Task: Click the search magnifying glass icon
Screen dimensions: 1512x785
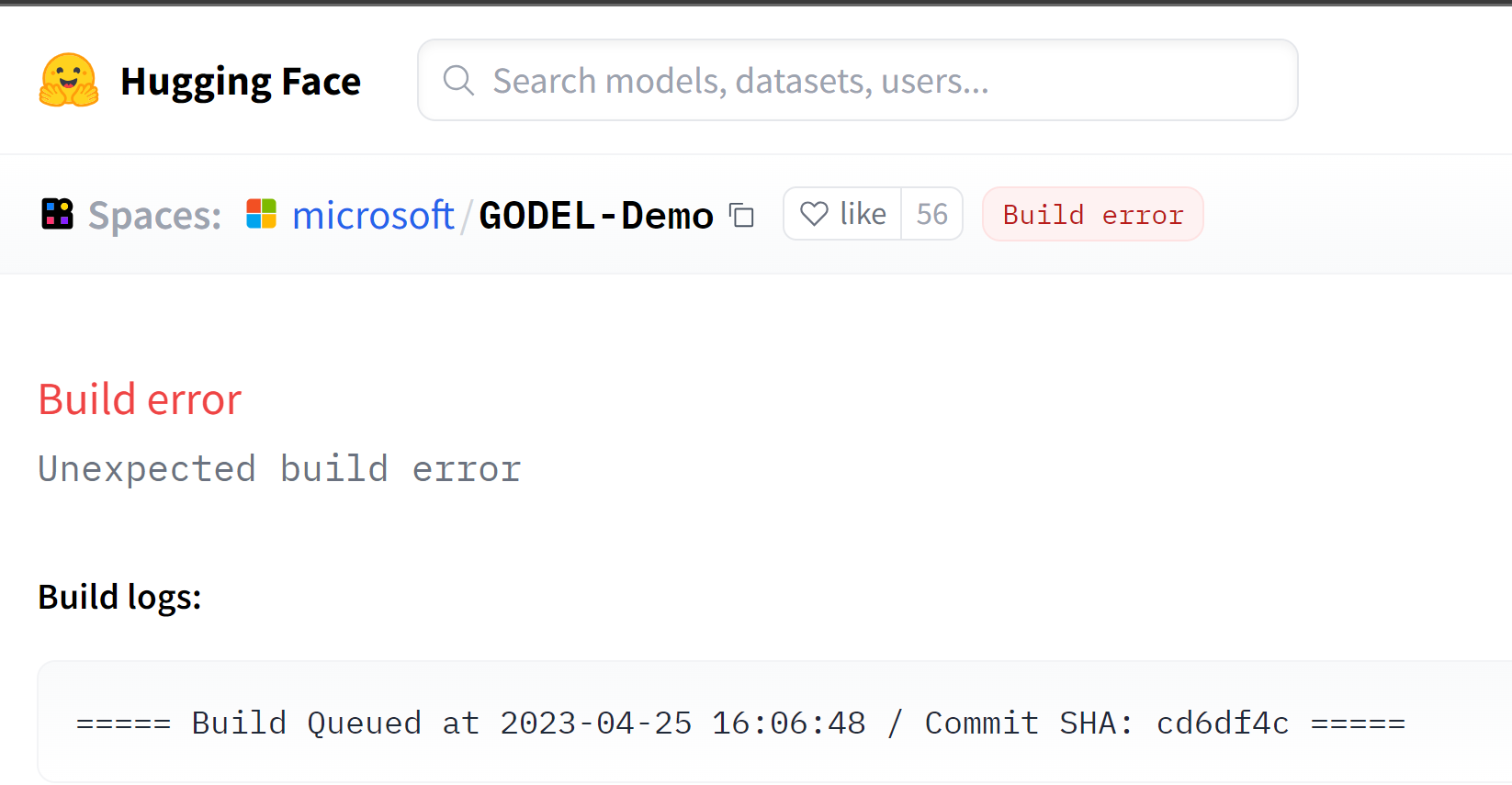Action: [458, 80]
